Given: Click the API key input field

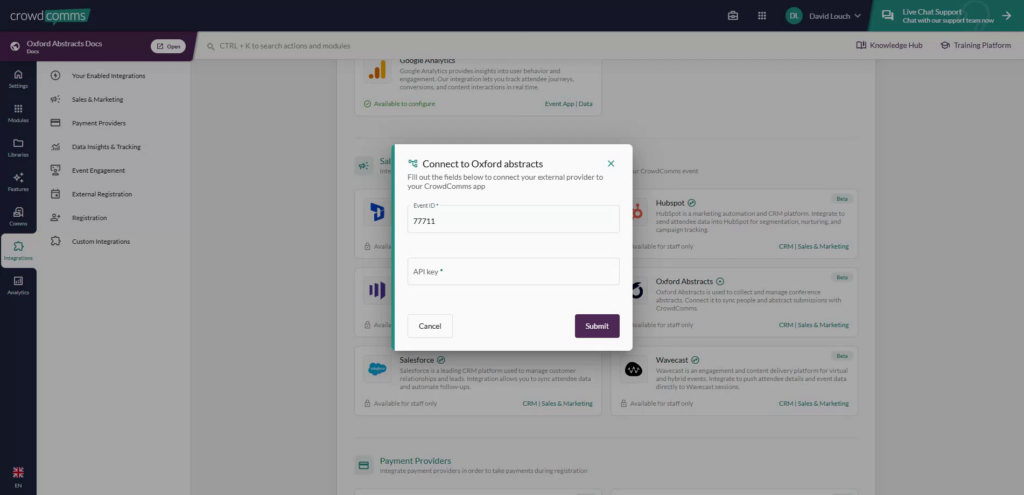Looking at the screenshot, I should [513, 271].
